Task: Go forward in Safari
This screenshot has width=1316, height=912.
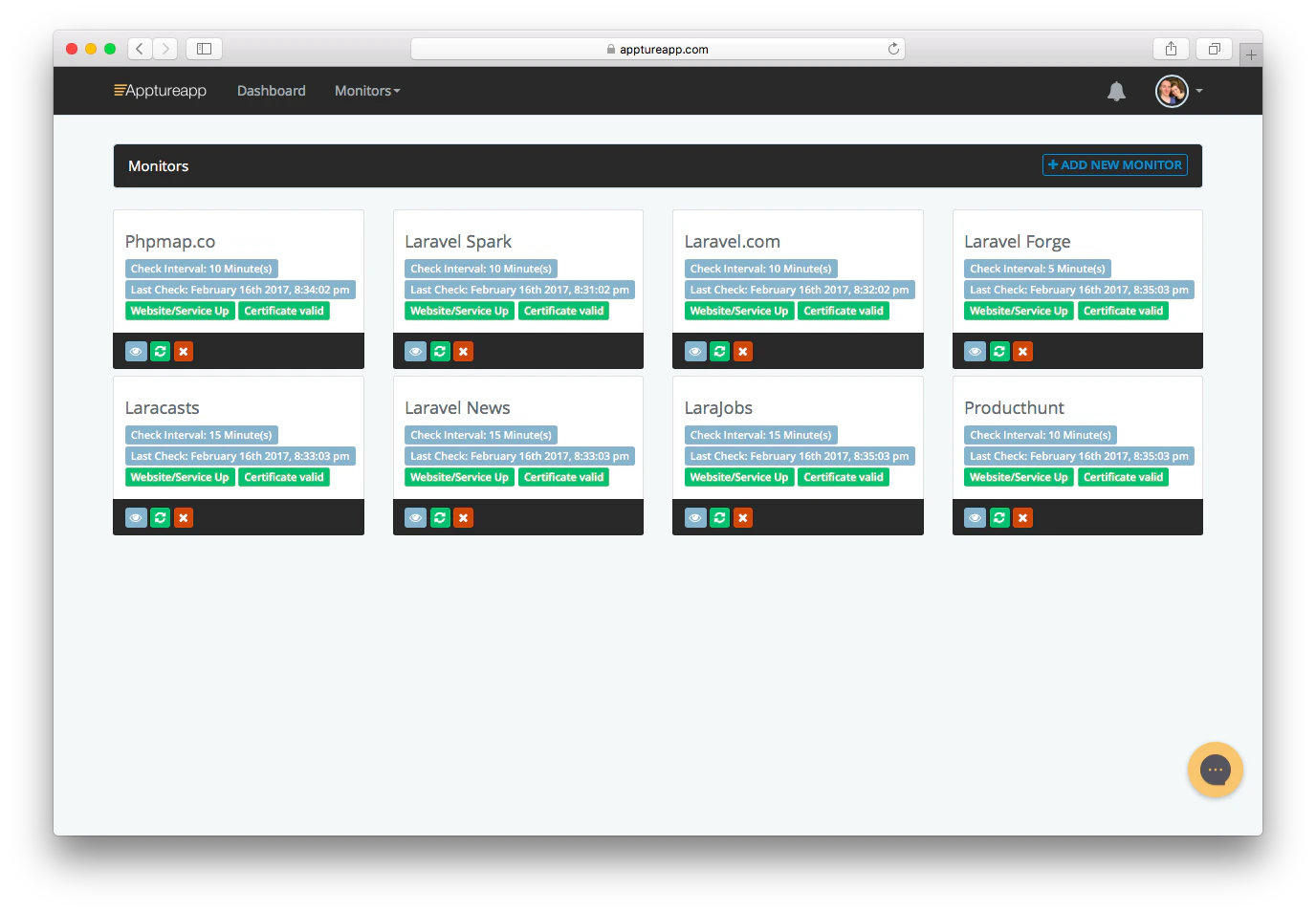Action: (x=165, y=49)
